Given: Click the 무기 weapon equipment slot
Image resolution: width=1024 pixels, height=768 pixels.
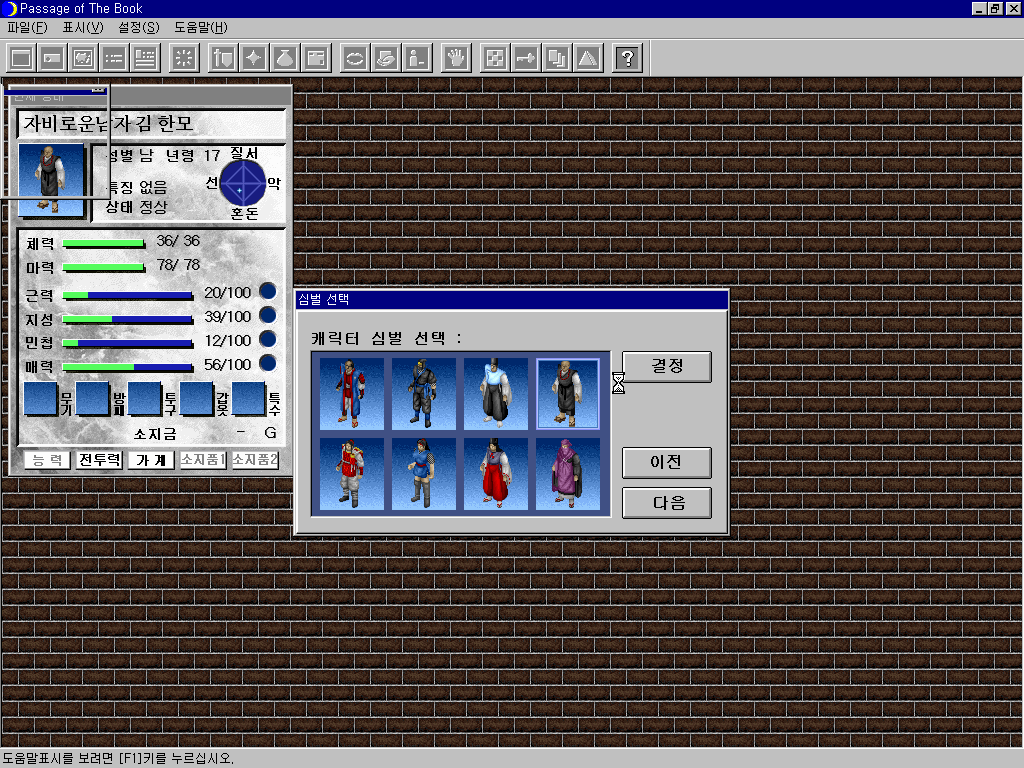Looking at the screenshot, I should (40, 398).
